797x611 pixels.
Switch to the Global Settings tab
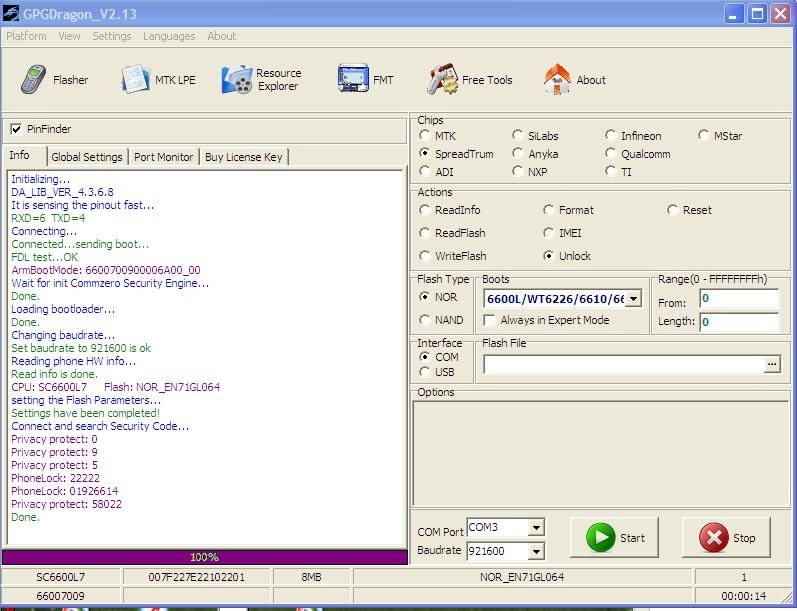[x=87, y=157]
